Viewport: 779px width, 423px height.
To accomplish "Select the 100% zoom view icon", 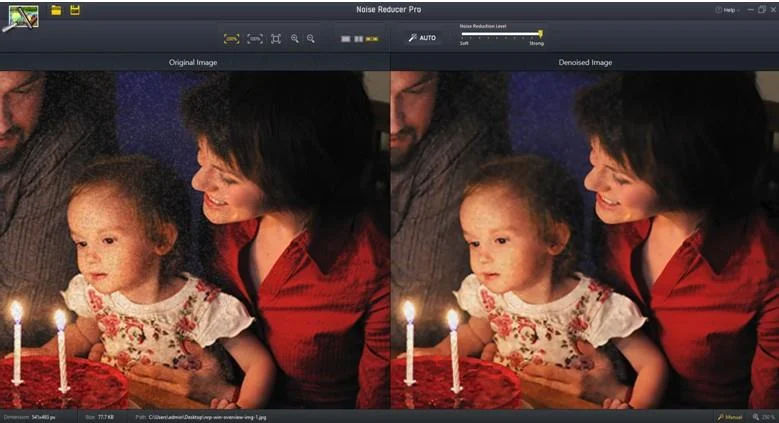I will (x=255, y=39).
